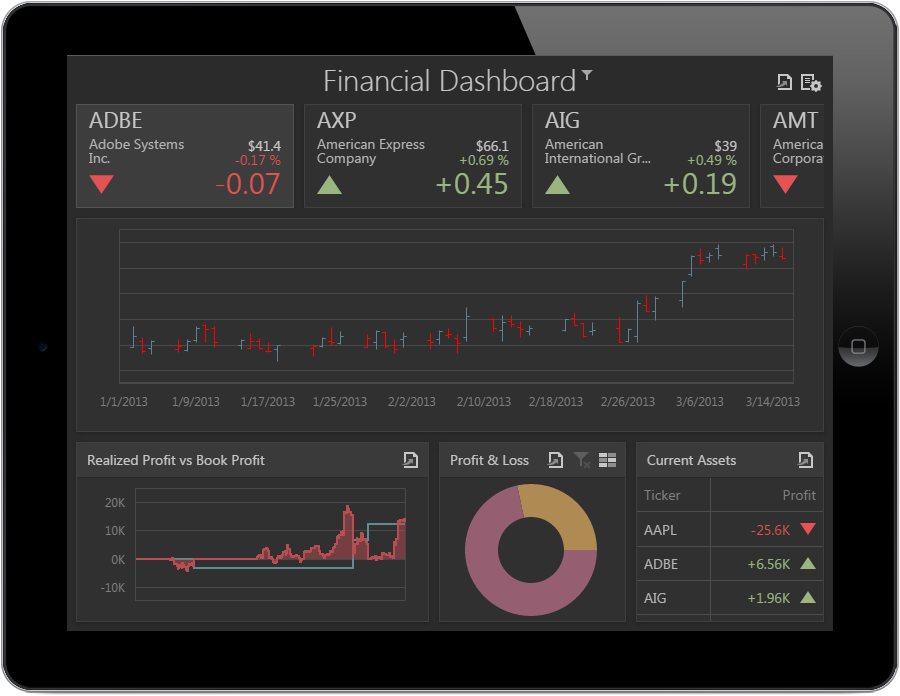Select the partially visible AMT card
Viewport: 900px width, 696px height.
792,155
